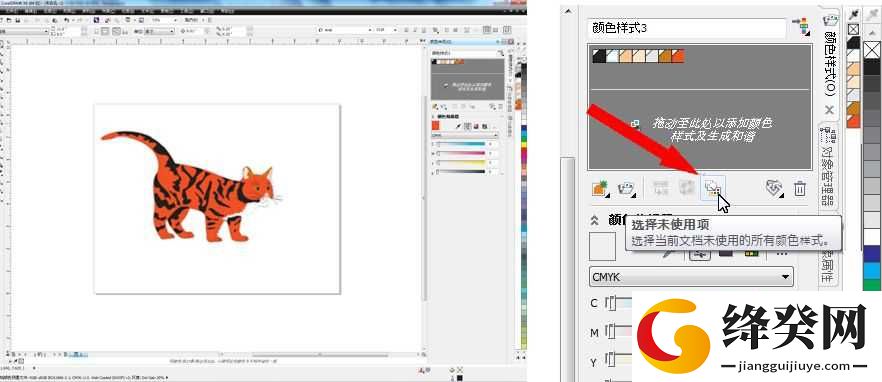The height and width of the screenshot is (382, 882).
Task: Collapse the color editor double-chevron expander
Action: (x=595, y=221)
